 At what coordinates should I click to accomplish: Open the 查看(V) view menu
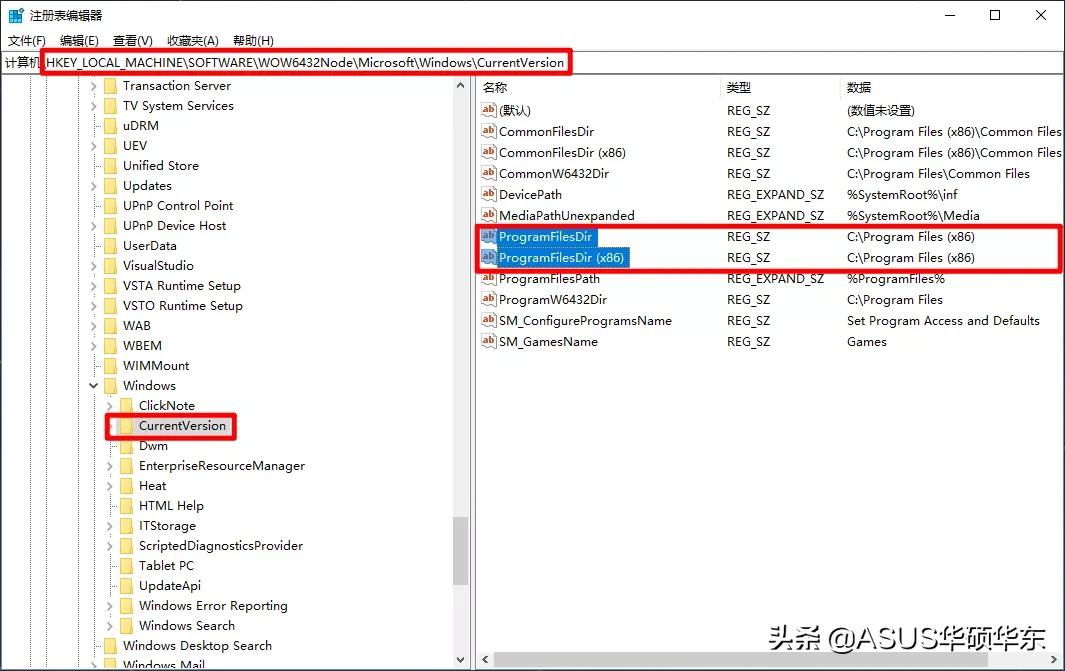click(x=133, y=41)
